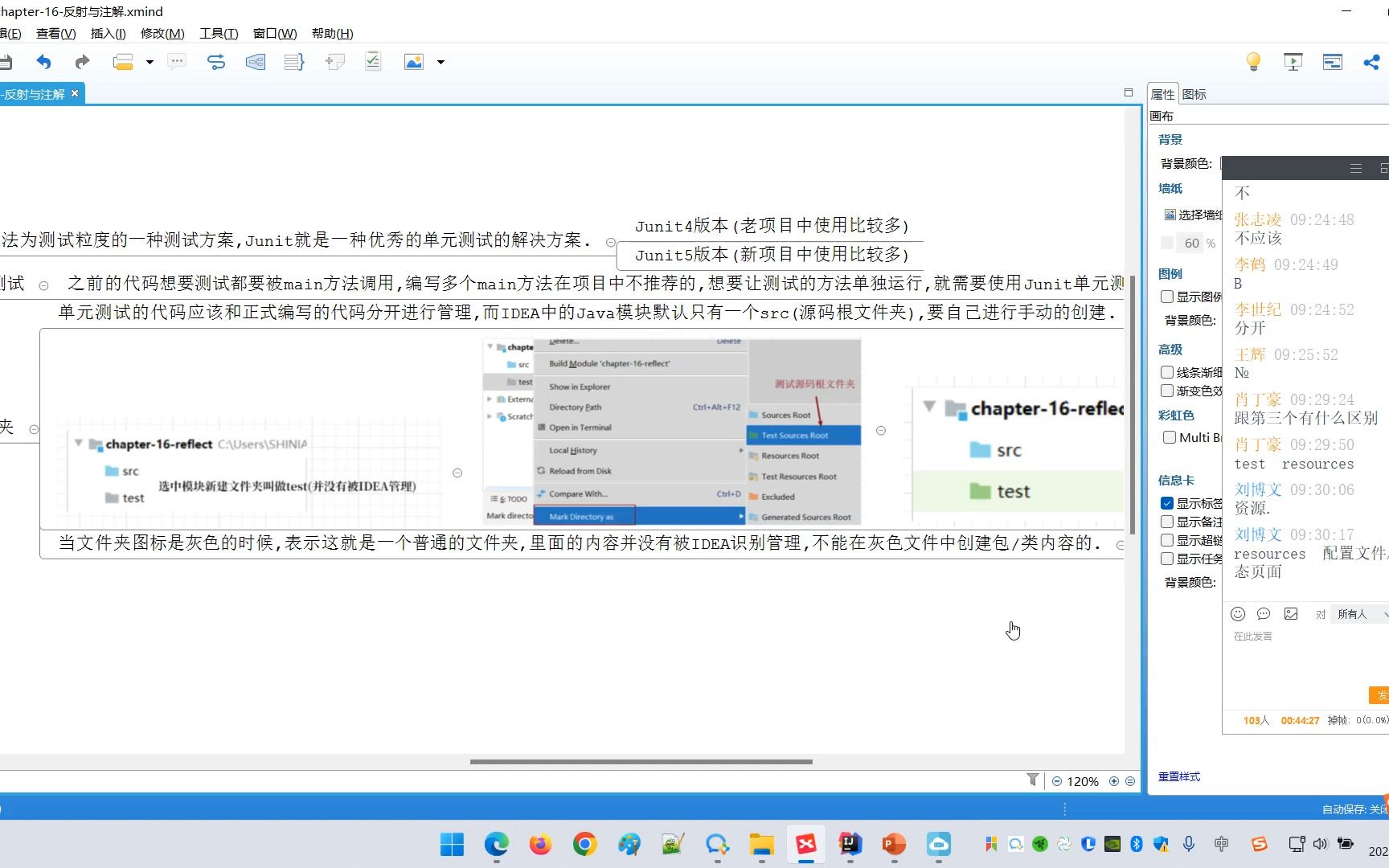Open the 窗口(W) menu
This screenshot has width=1389, height=868.
point(275,34)
